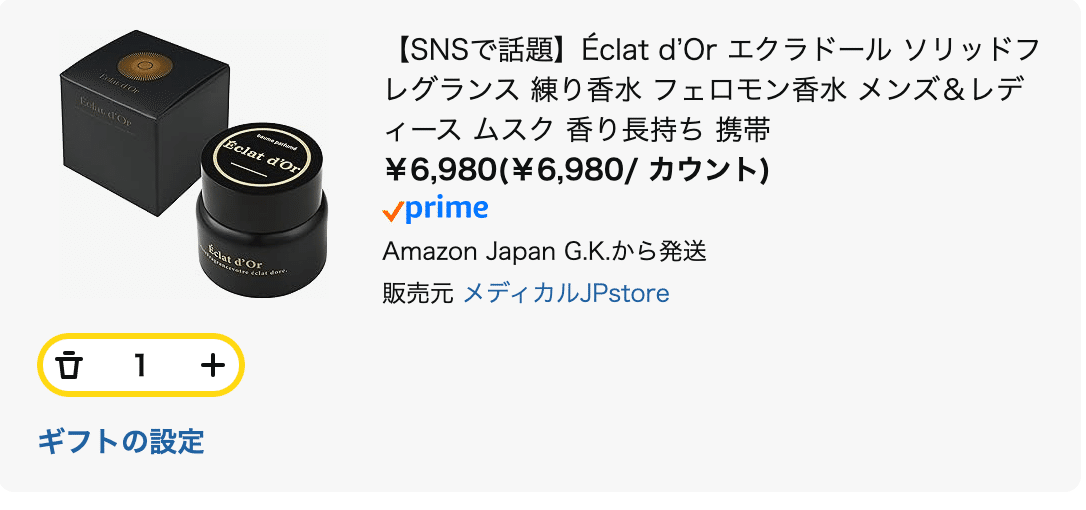Click the per-count price (¥6,980/ カウント)

[x=633, y=170]
